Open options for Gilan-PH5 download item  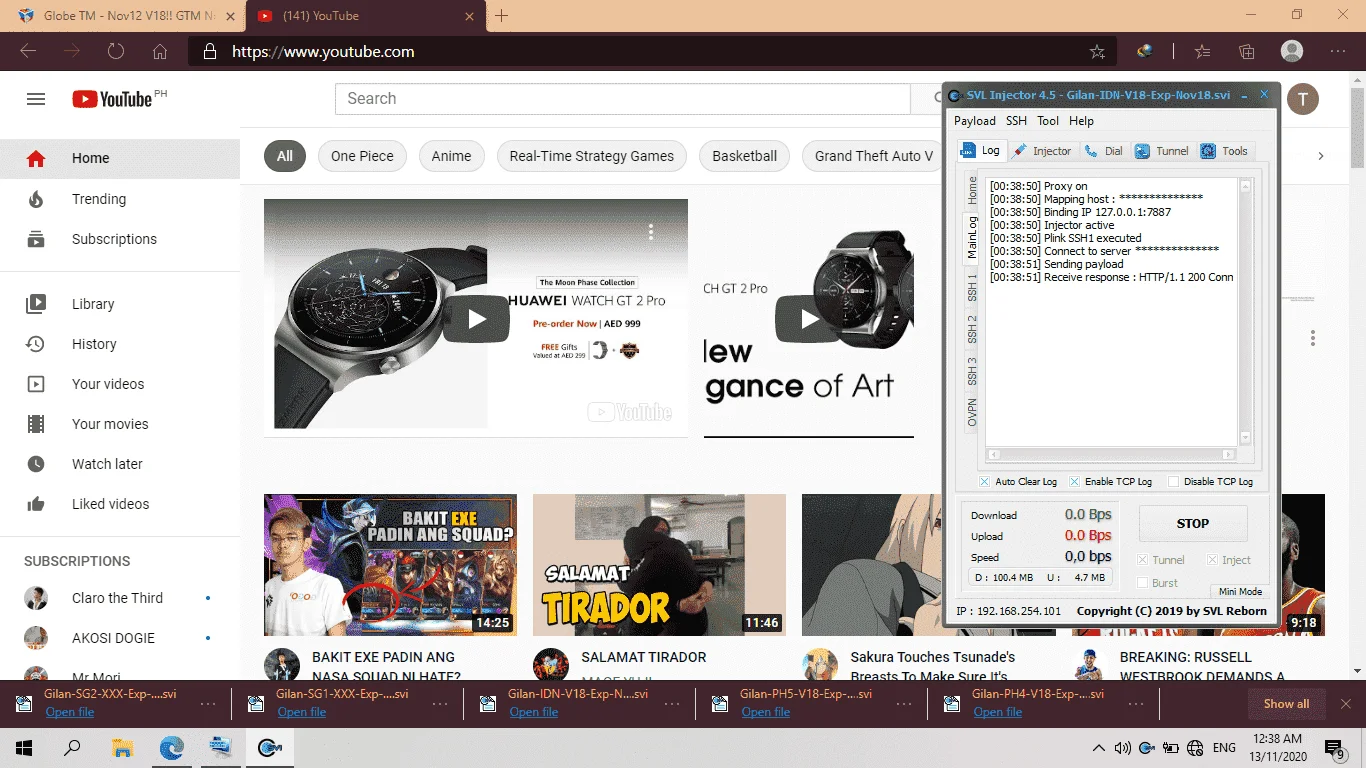tap(904, 704)
